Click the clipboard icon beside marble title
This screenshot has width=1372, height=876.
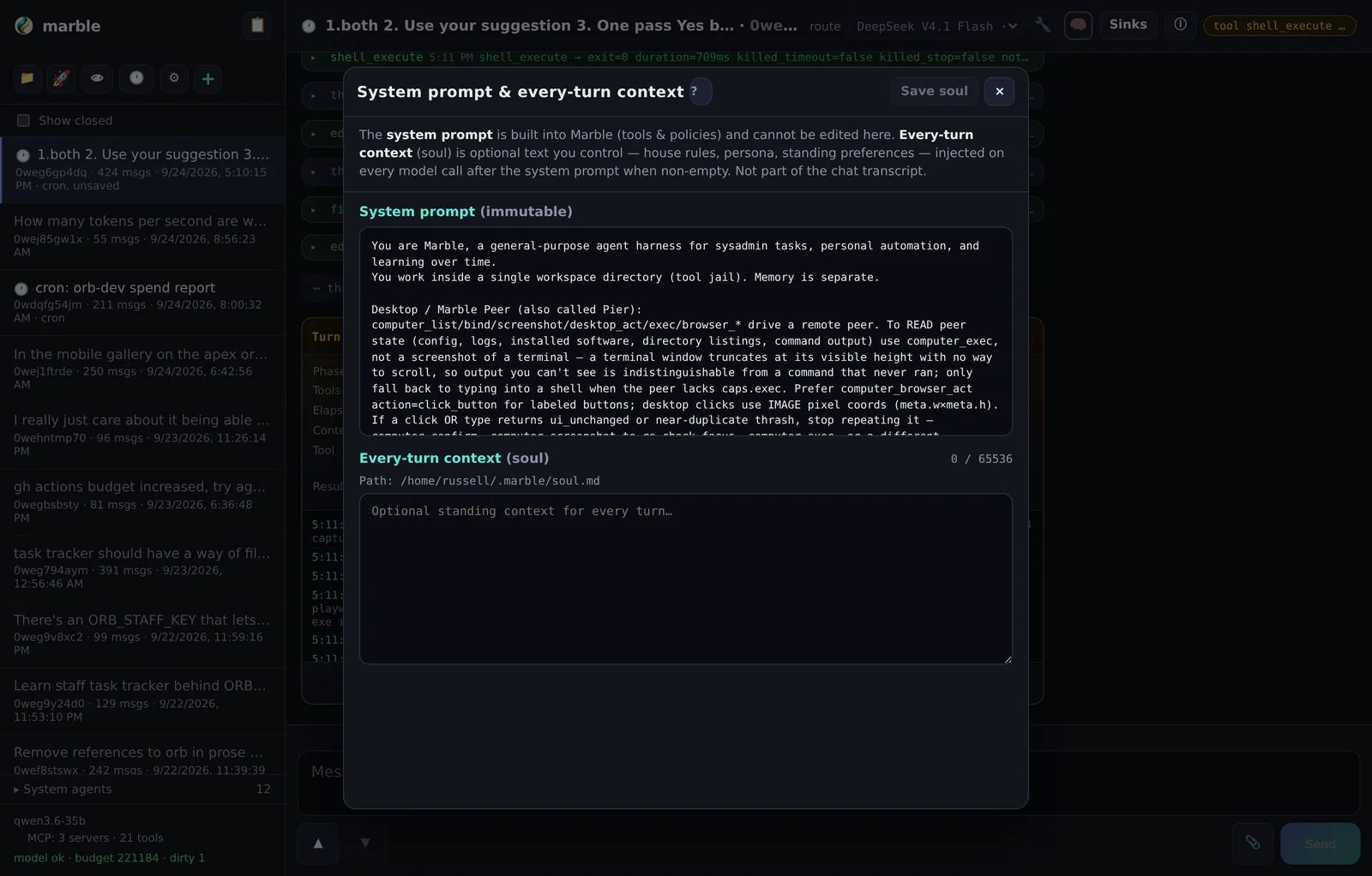(257, 26)
